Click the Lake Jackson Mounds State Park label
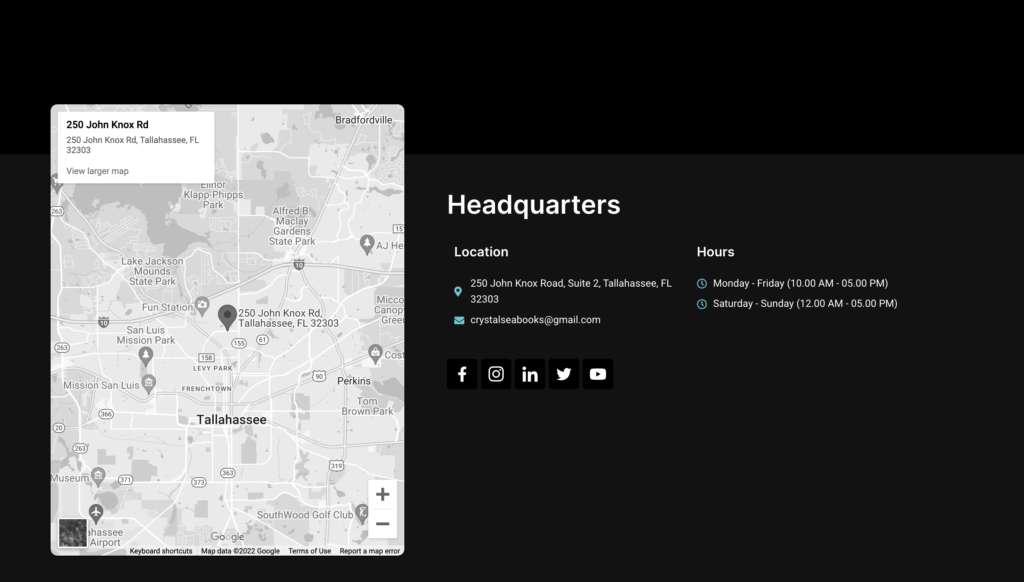The height and width of the screenshot is (582, 1024). [152, 271]
